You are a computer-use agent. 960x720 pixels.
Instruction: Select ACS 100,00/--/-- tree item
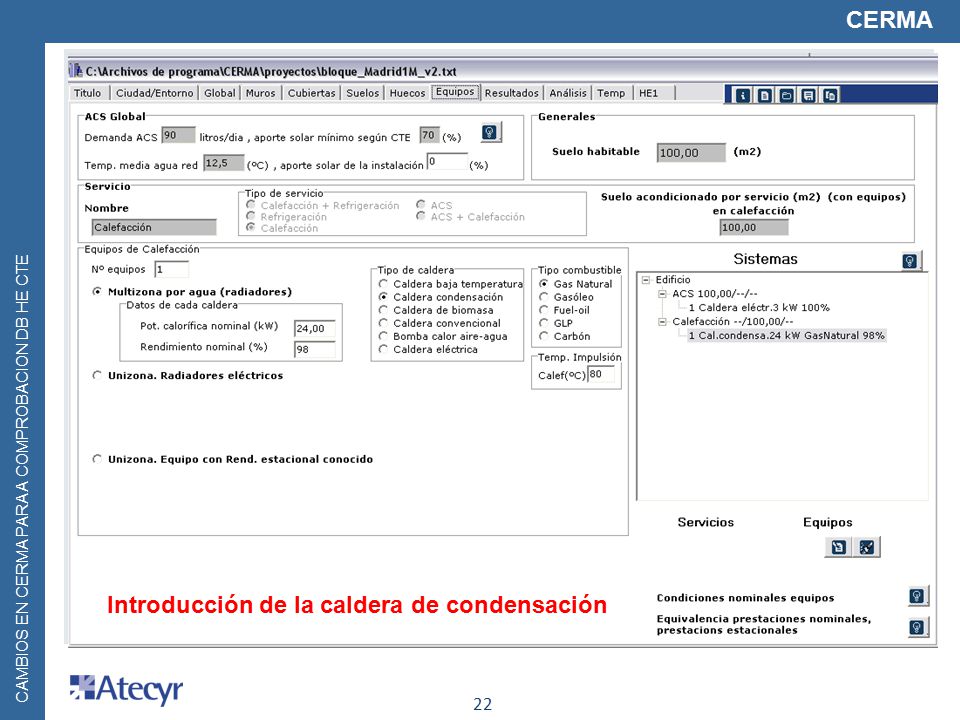[x=714, y=294]
